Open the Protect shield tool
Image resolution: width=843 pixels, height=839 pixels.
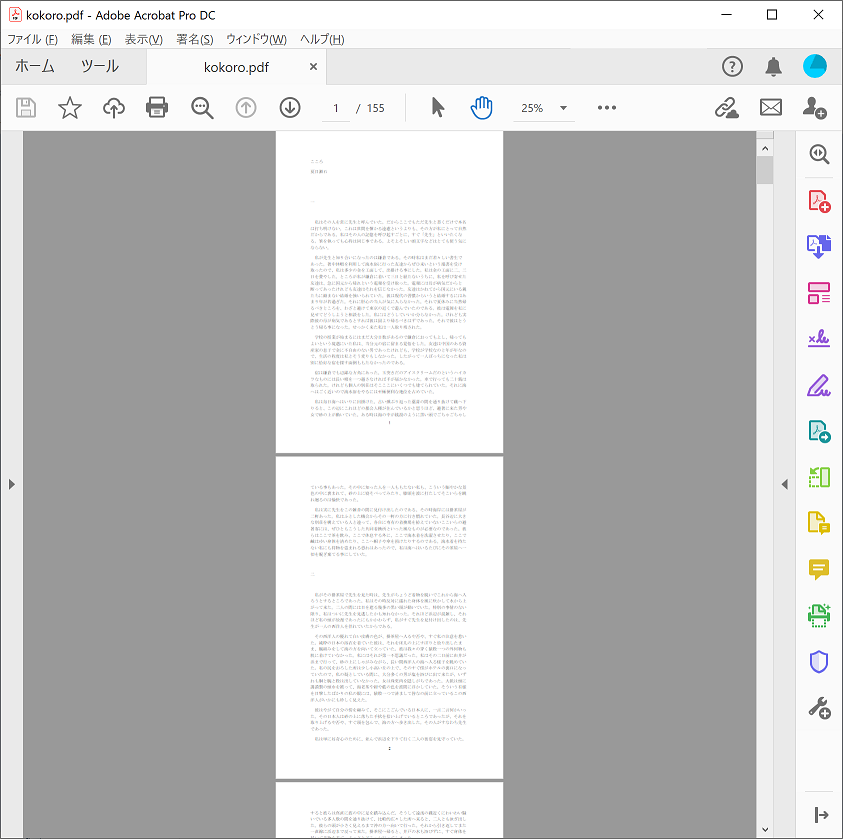(x=819, y=662)
